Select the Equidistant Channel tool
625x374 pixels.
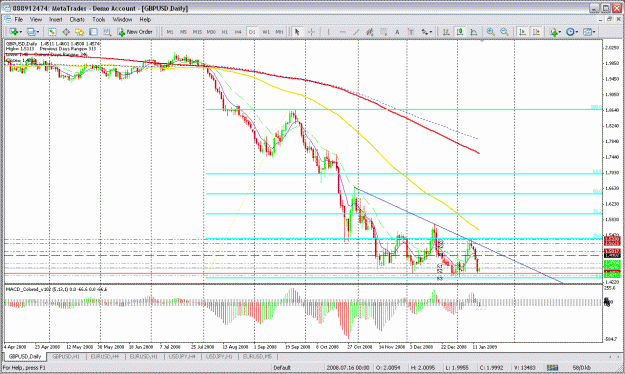[x=370, y=32]
